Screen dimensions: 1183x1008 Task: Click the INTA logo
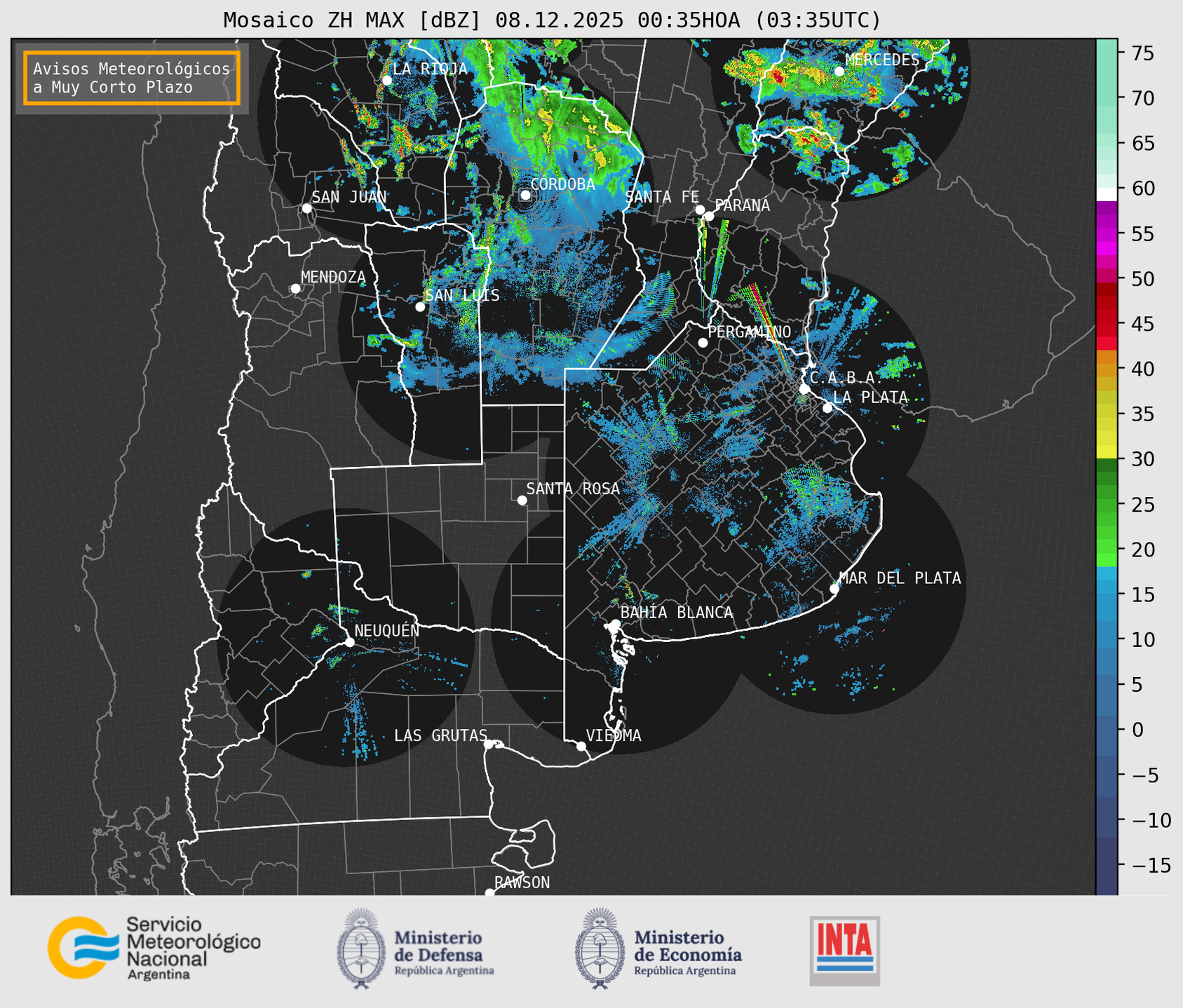(x=845, y=951)
